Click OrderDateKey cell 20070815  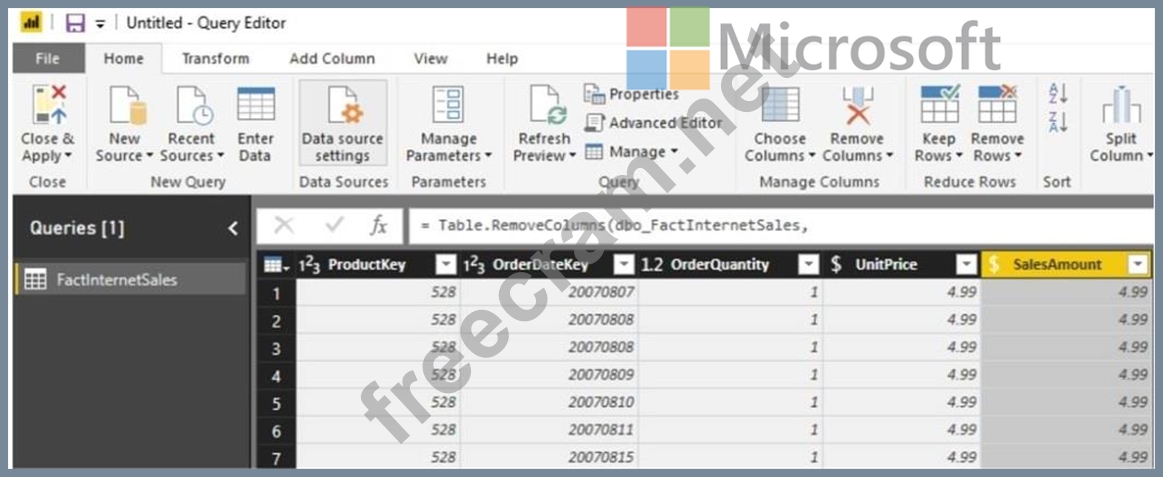pos(549,457)
